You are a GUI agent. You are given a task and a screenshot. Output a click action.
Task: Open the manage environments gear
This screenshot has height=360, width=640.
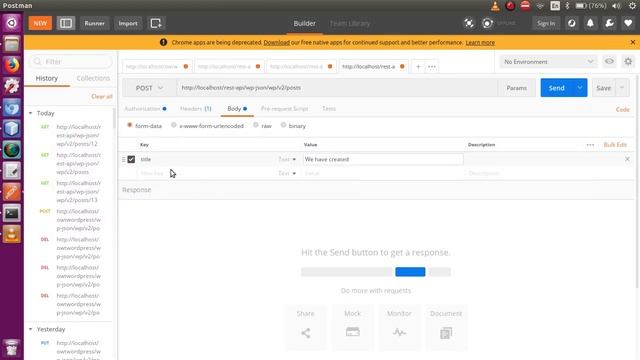coord(628,62)
